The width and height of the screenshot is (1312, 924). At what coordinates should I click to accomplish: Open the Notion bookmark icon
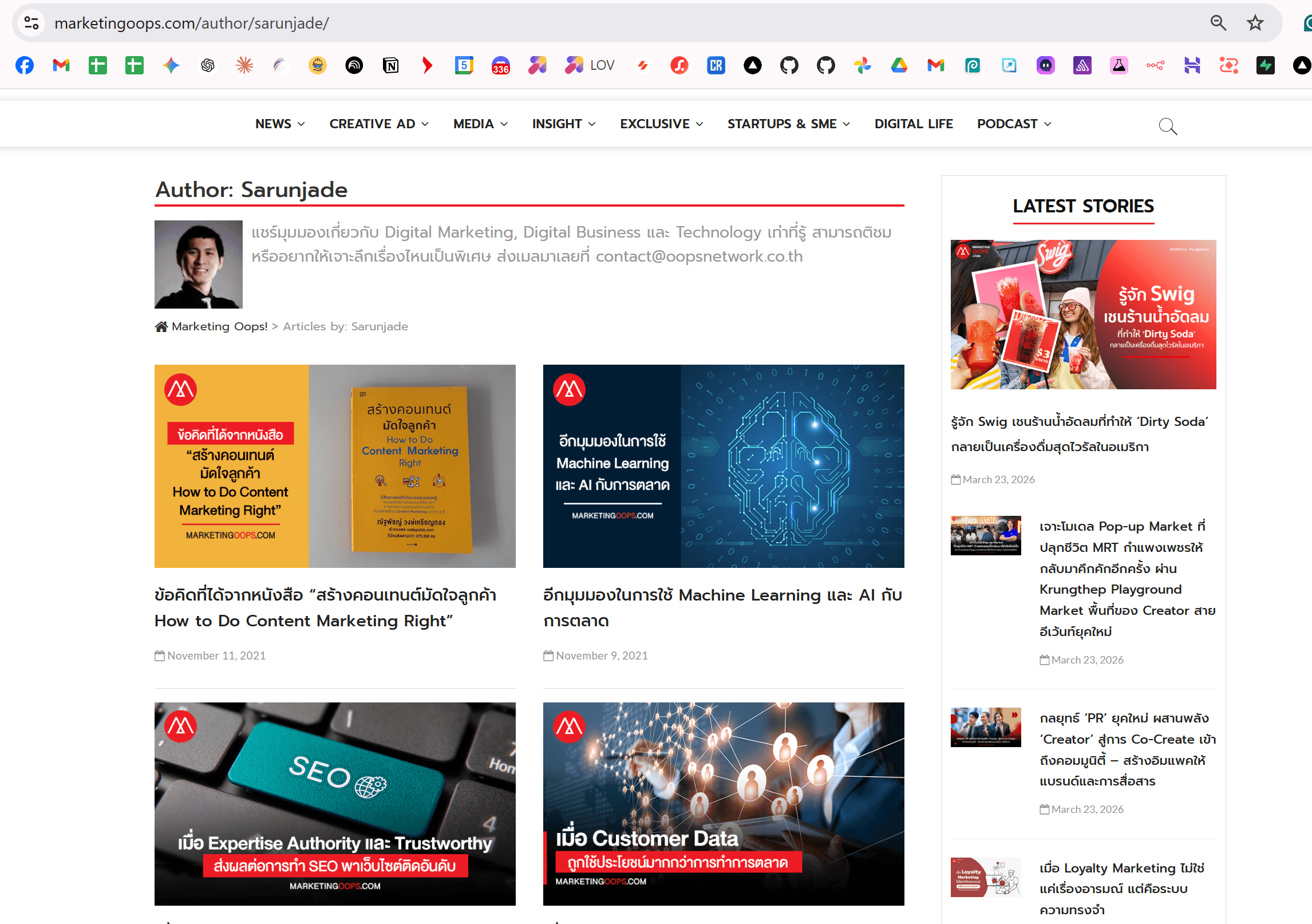tap(390, 65)
